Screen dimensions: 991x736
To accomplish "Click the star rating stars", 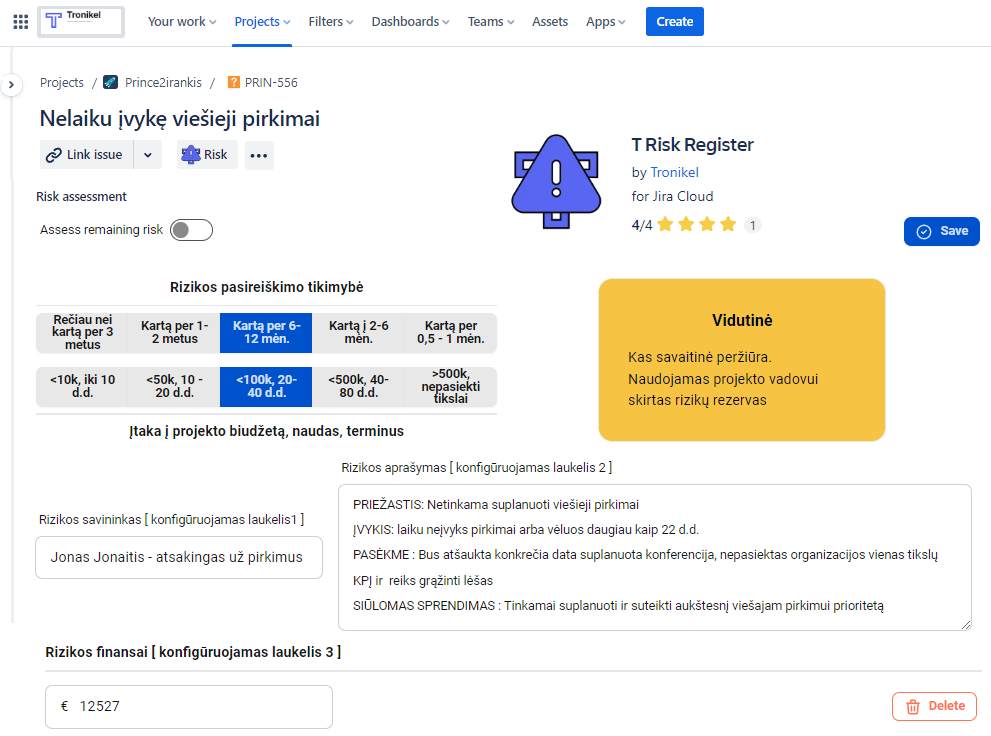I will pyautogui.click(x=696, y=224).
